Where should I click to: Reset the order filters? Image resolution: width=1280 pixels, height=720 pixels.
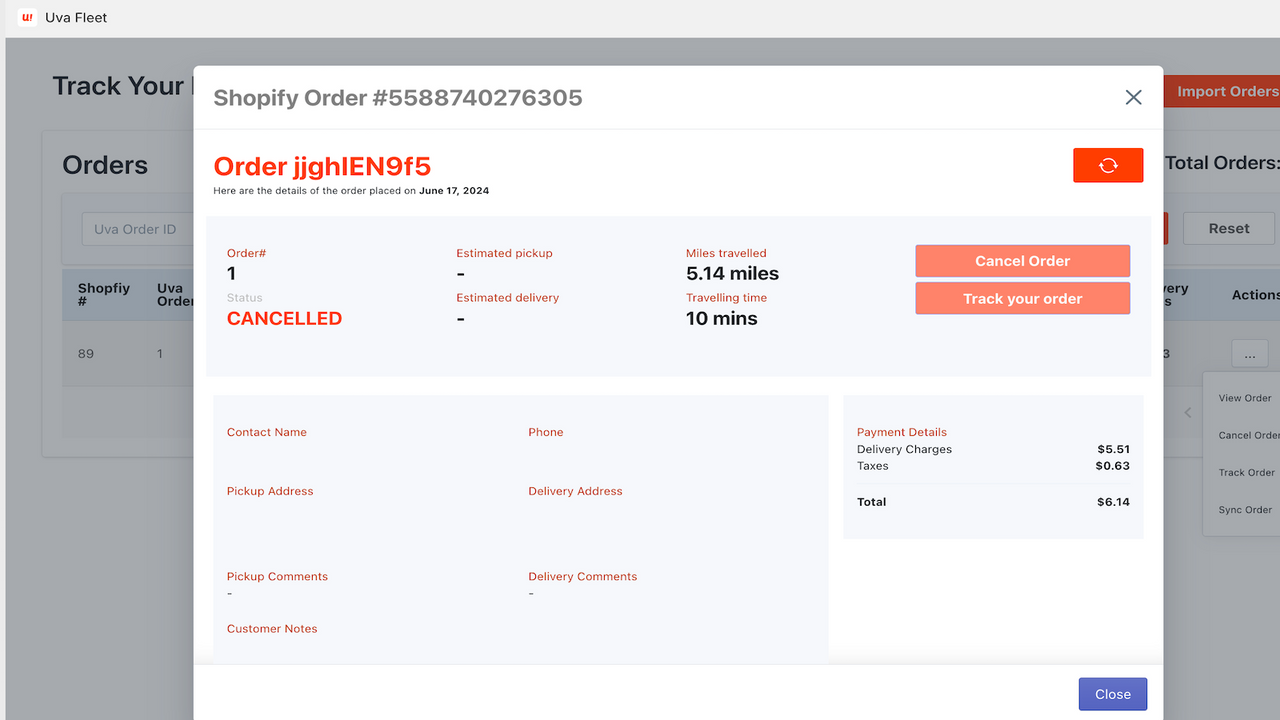1228,228
